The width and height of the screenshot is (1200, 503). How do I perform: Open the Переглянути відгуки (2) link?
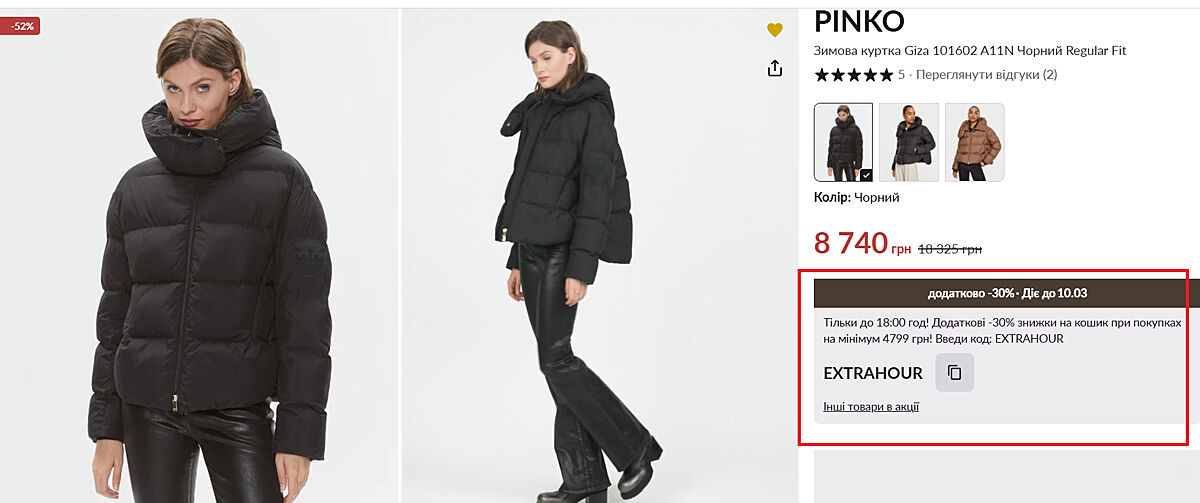coord(986,75)
